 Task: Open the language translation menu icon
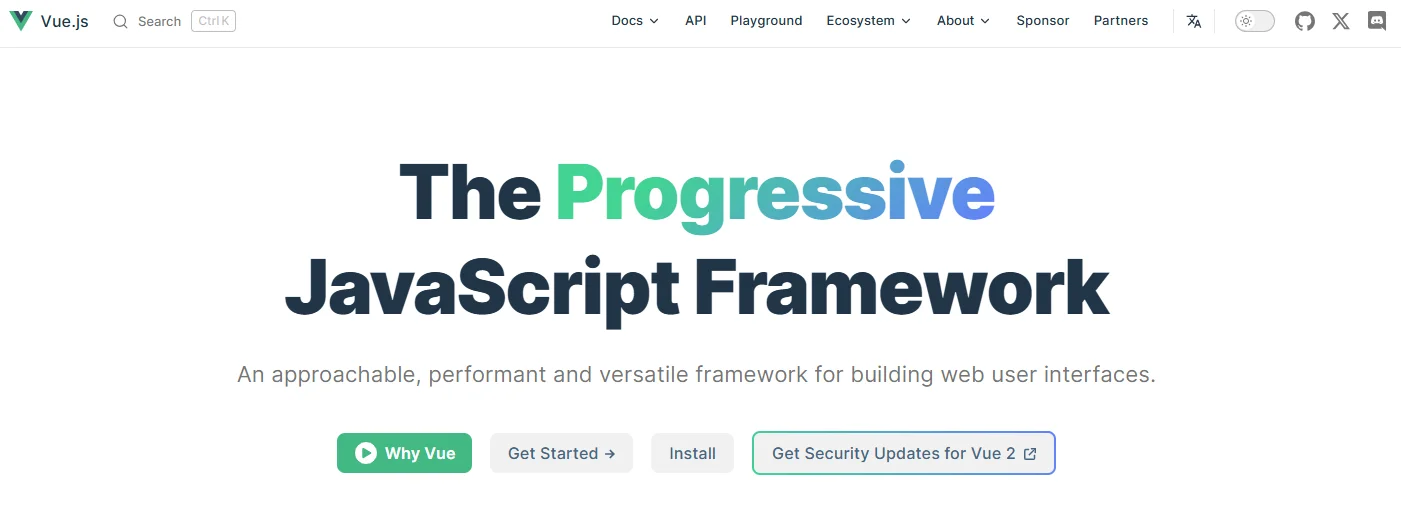tap(1194, 21)
